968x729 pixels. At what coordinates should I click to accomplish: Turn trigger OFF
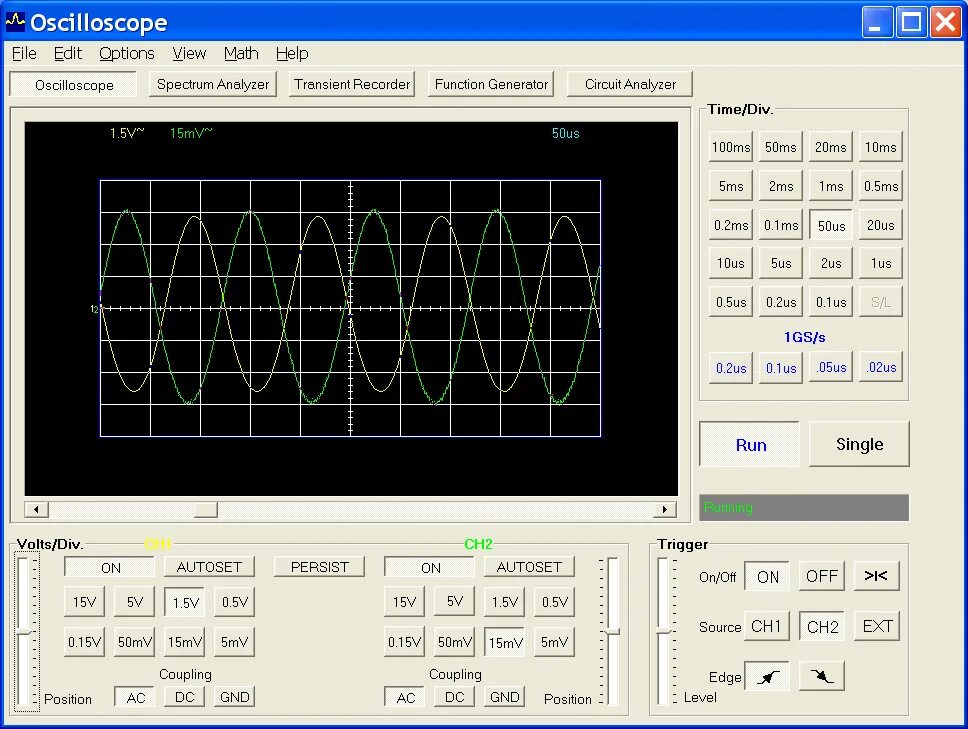coord(822,576)
